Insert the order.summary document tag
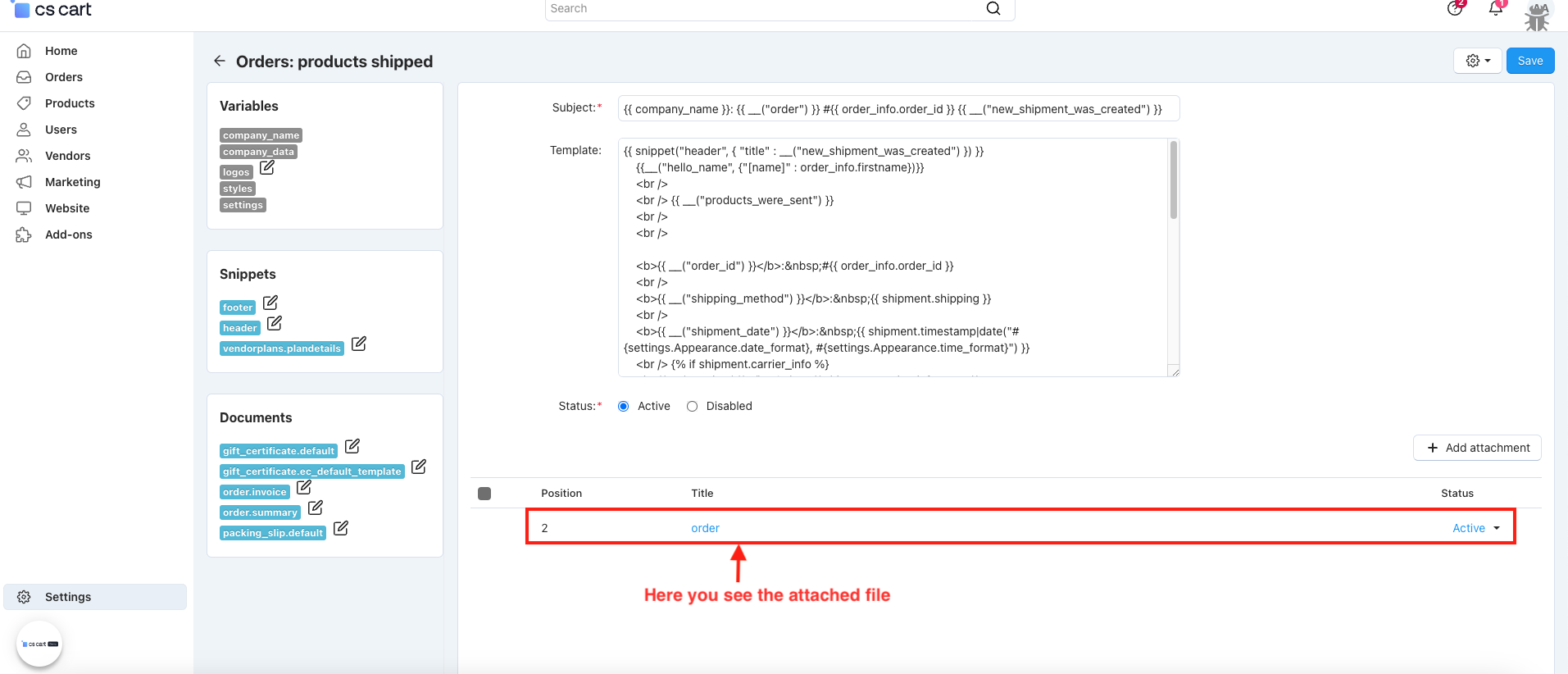The image size is (1568, 674). [260, 512]
